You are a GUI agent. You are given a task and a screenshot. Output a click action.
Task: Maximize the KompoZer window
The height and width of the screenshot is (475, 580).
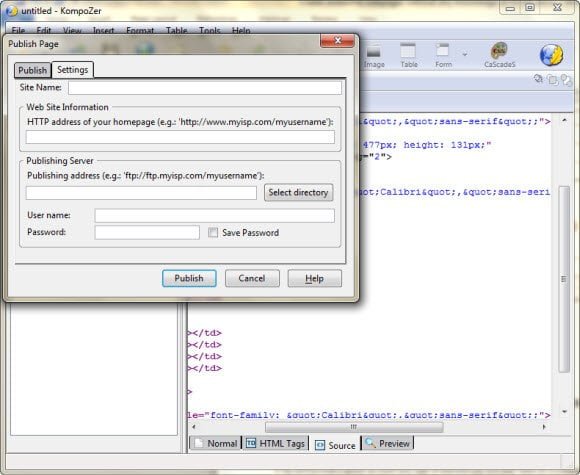coord(530,8)
